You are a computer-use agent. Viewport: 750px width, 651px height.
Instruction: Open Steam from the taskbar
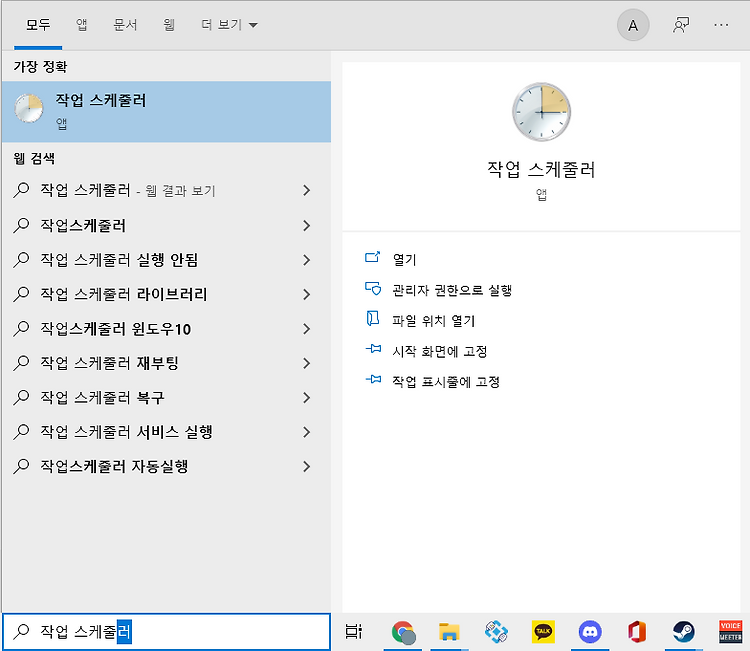[x=684, y=632]
